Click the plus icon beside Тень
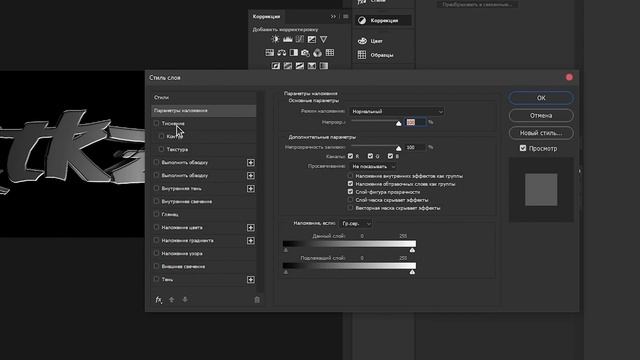This screenshot has width=640, height=360. pyautogui.click(x=251, y=280)
